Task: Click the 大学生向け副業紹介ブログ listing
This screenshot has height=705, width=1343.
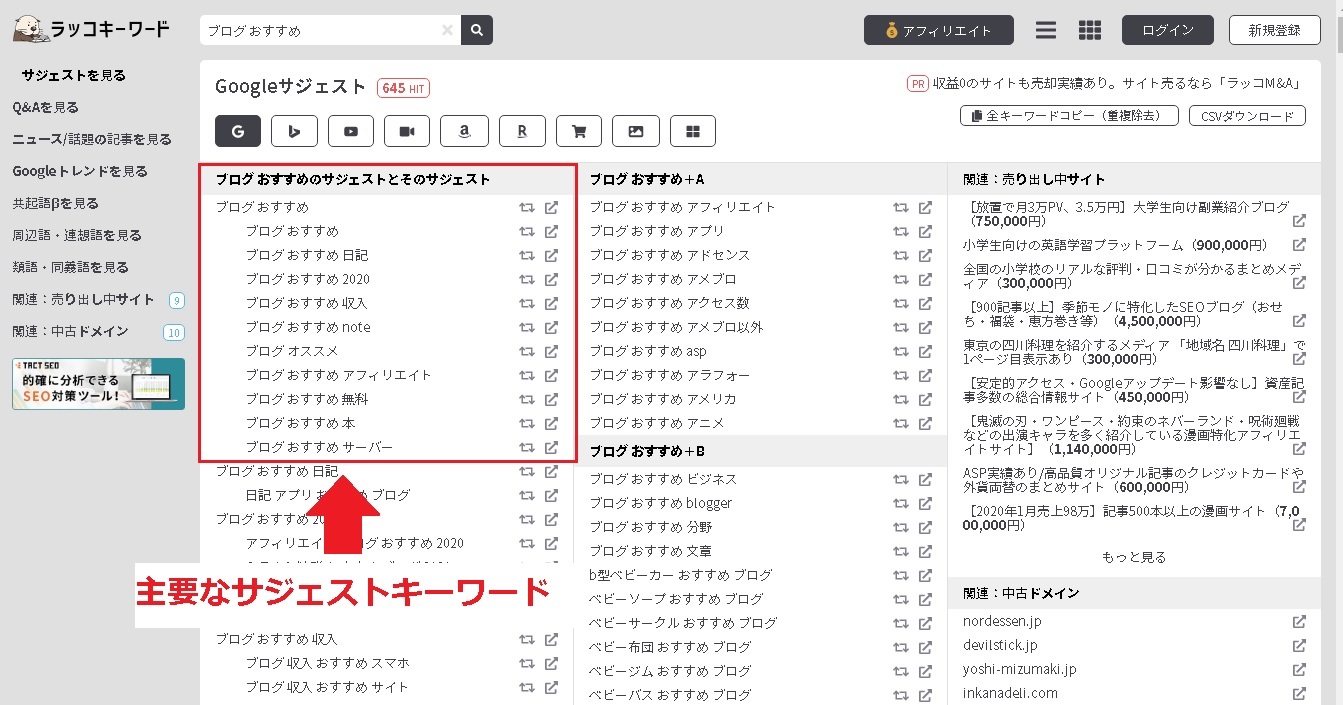Action: coord(1127,214)
